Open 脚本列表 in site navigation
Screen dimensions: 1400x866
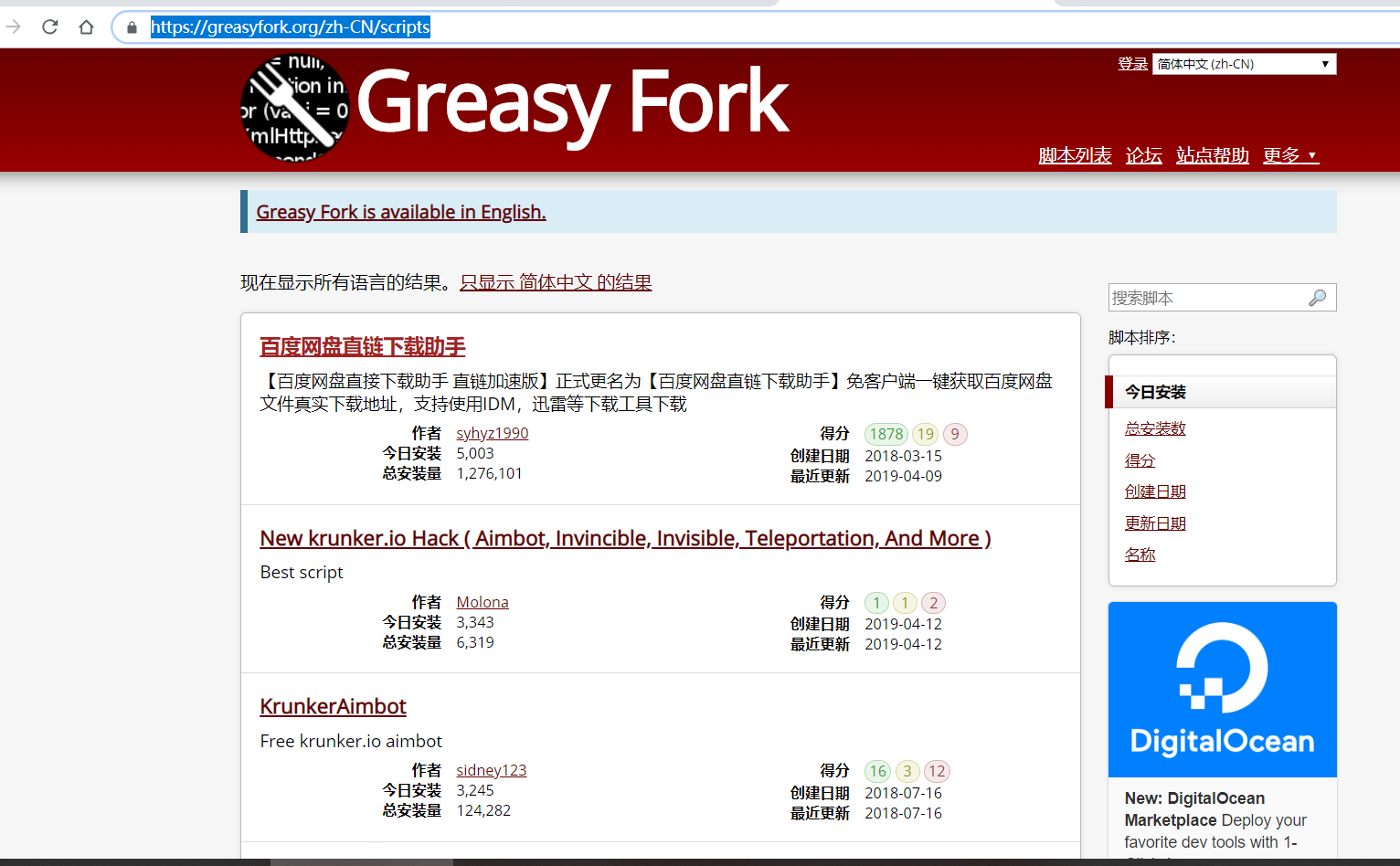(1075, 155)
